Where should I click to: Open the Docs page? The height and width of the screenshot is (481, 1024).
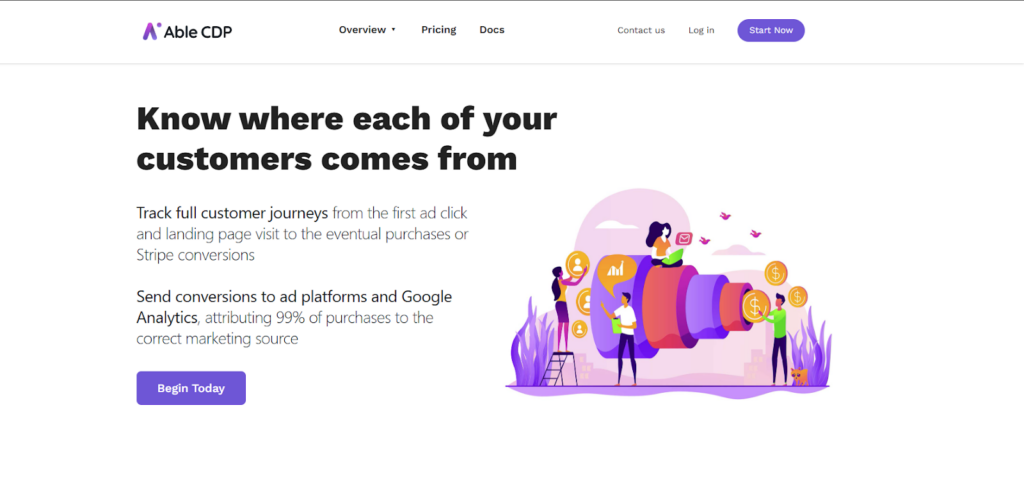coord(492,30)
